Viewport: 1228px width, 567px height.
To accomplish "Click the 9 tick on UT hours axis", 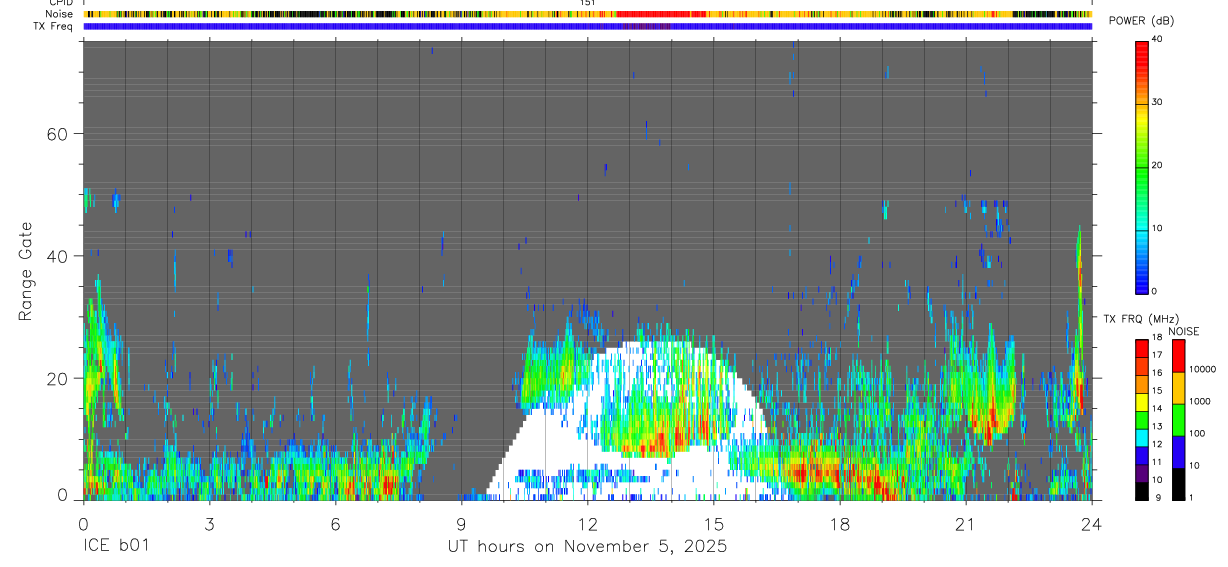I will point(461,524).
